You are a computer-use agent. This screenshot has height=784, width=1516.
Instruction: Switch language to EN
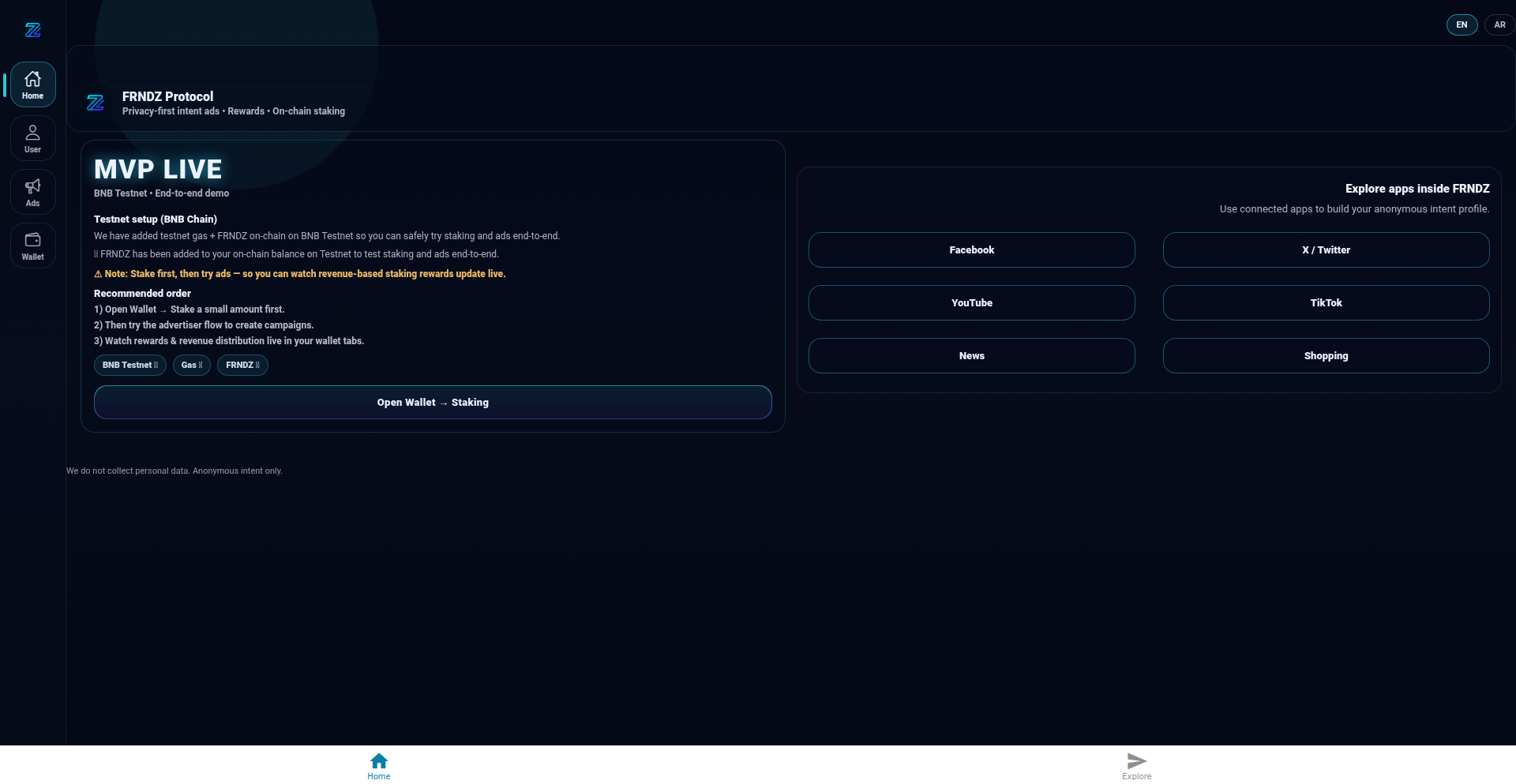pyautogui.click(x=1462, y=25)
